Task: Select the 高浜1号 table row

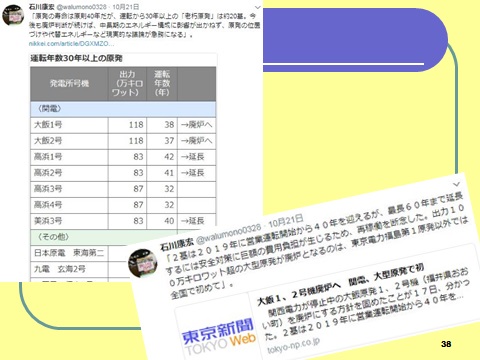Action: [123, 157]
